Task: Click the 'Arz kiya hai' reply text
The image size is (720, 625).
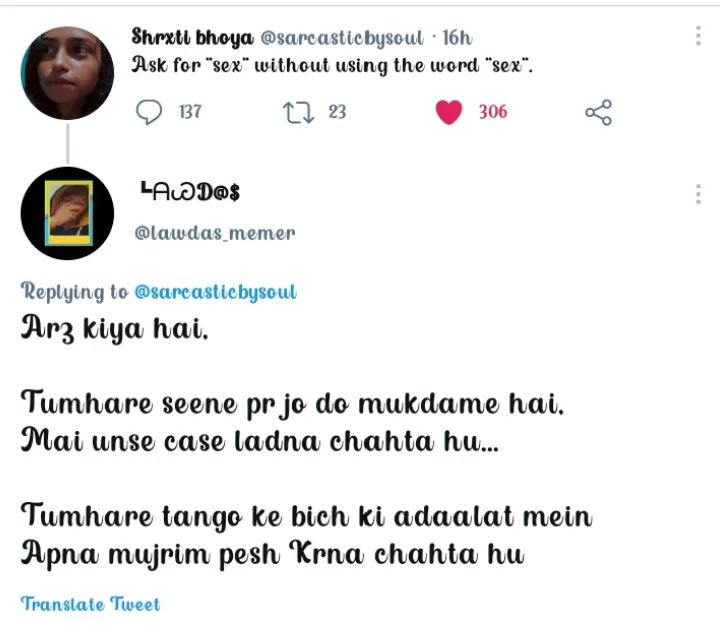Action: pos(115,330)
